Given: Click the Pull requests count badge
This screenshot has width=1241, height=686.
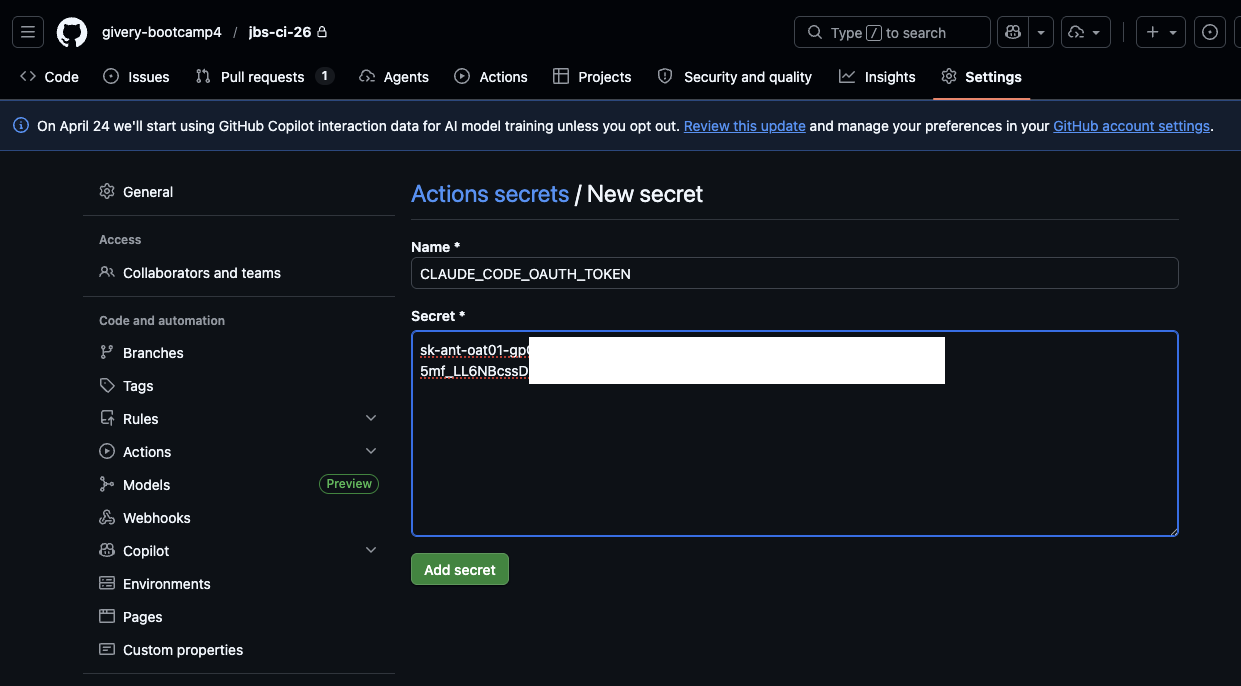Looking at the screenshot, I should [324, 76].
